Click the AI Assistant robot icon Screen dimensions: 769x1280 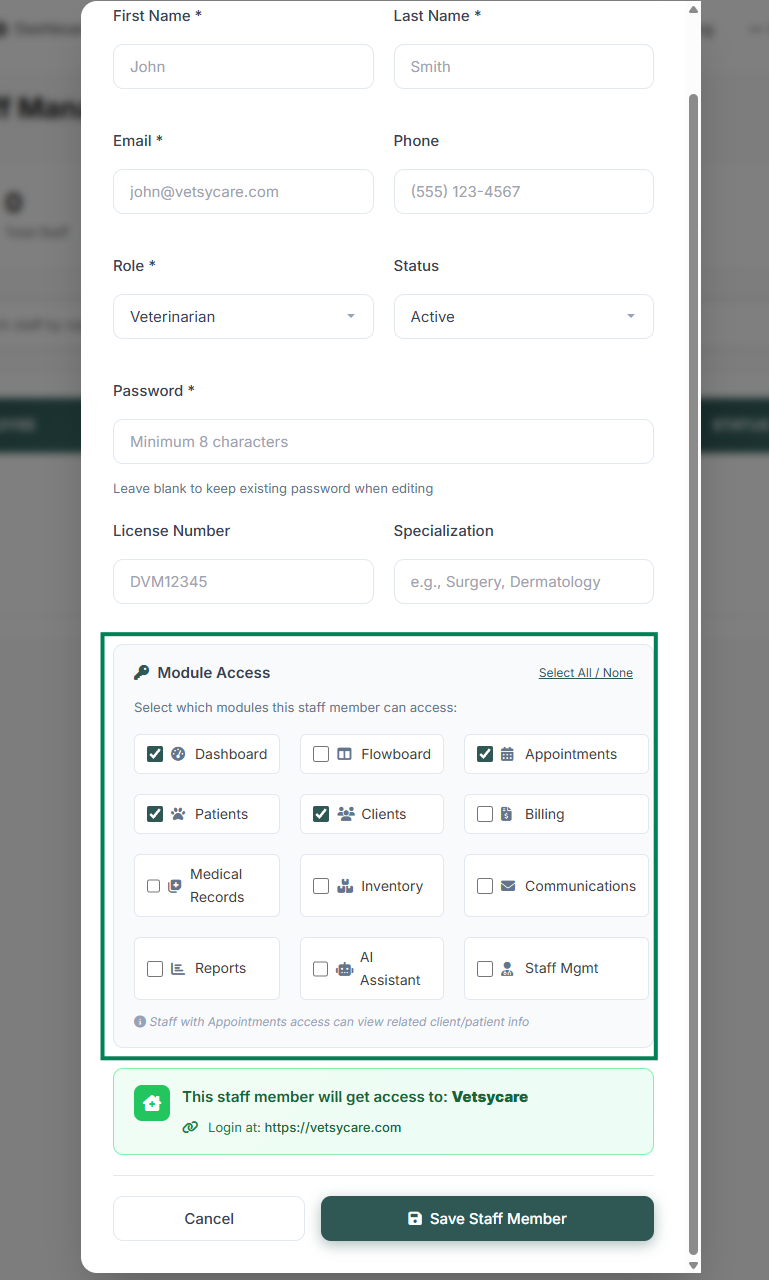click(x=345, y=969)
